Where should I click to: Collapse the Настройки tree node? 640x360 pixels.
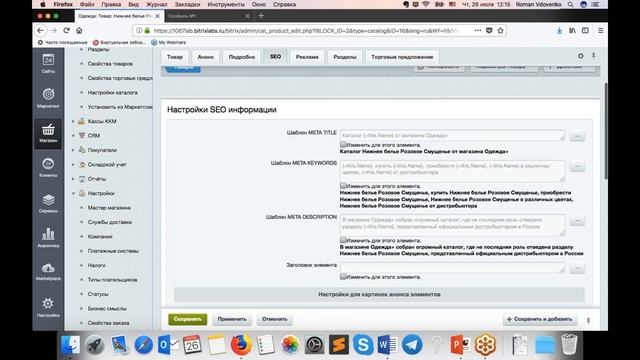click(x=73, y=193)
